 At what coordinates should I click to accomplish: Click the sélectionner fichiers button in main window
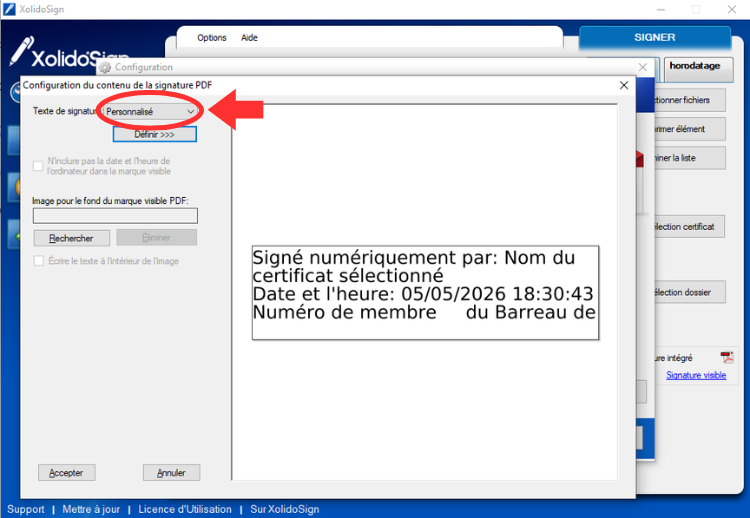690,100
